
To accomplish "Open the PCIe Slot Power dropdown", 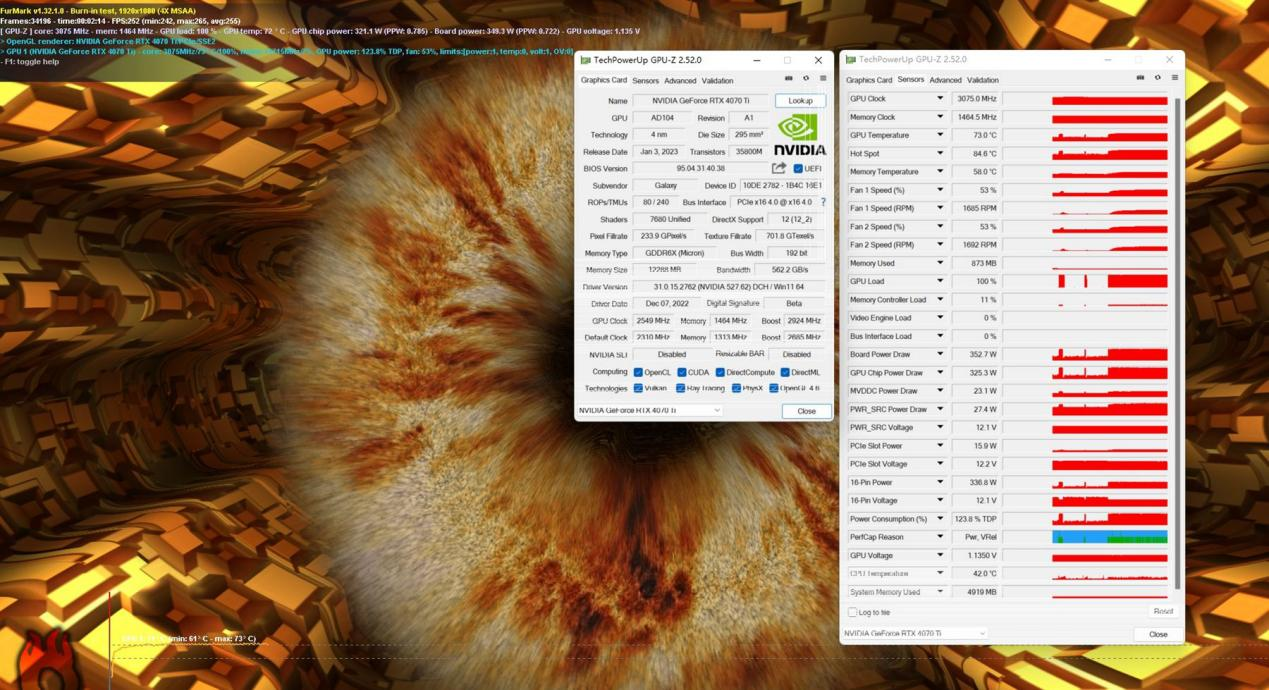I will [940, 446].
